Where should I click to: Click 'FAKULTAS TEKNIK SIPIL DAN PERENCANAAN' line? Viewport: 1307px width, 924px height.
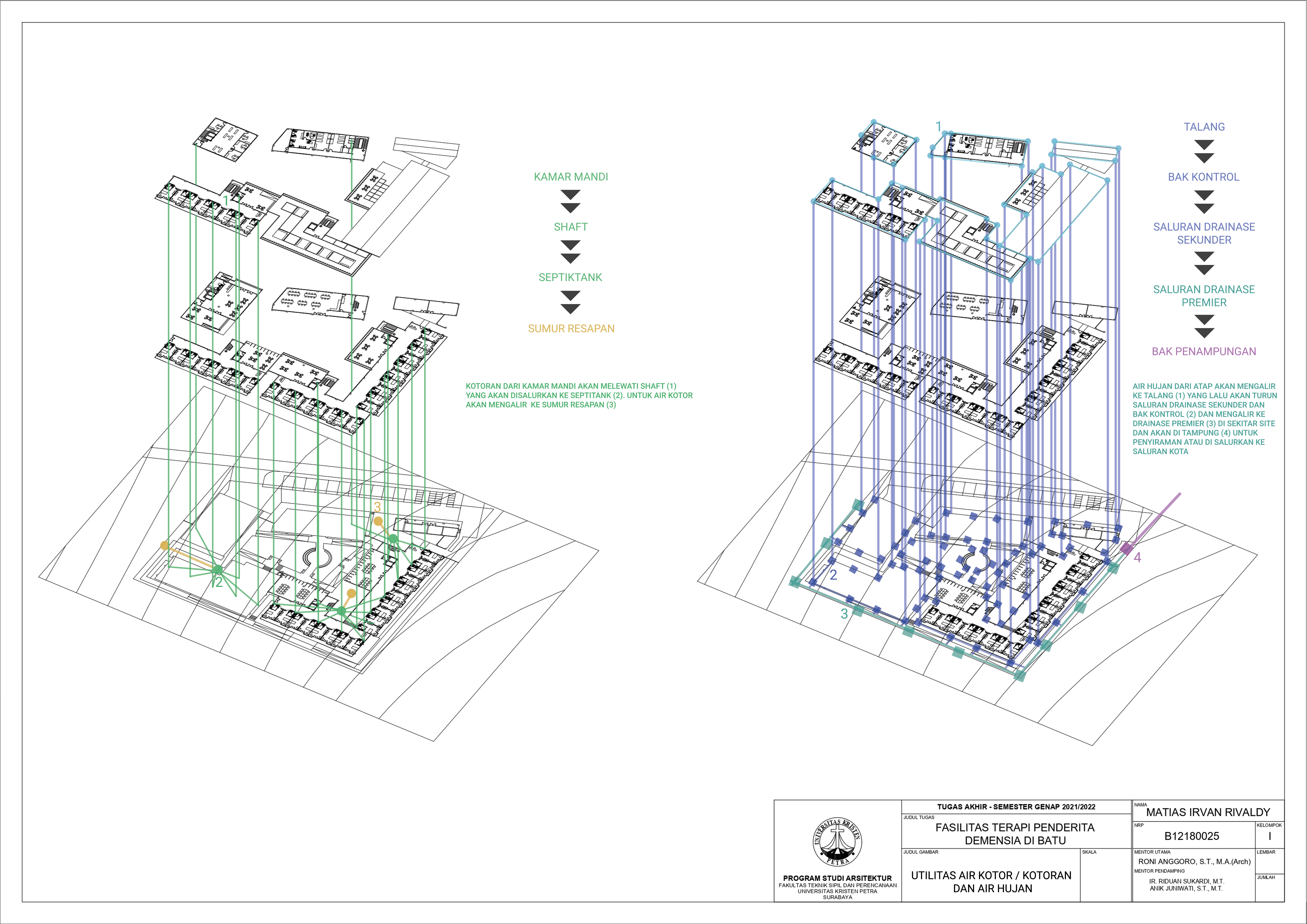point(837,886)
